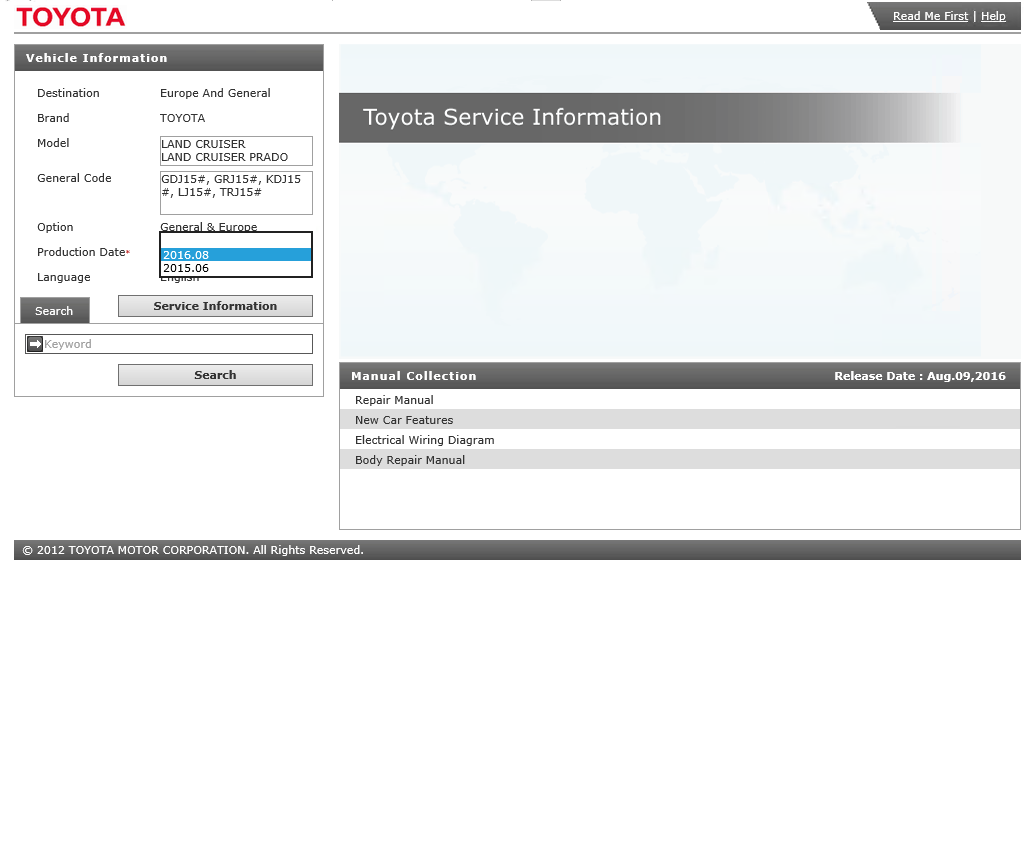Click the Search button below the Keyword field

tap(215, 375)
